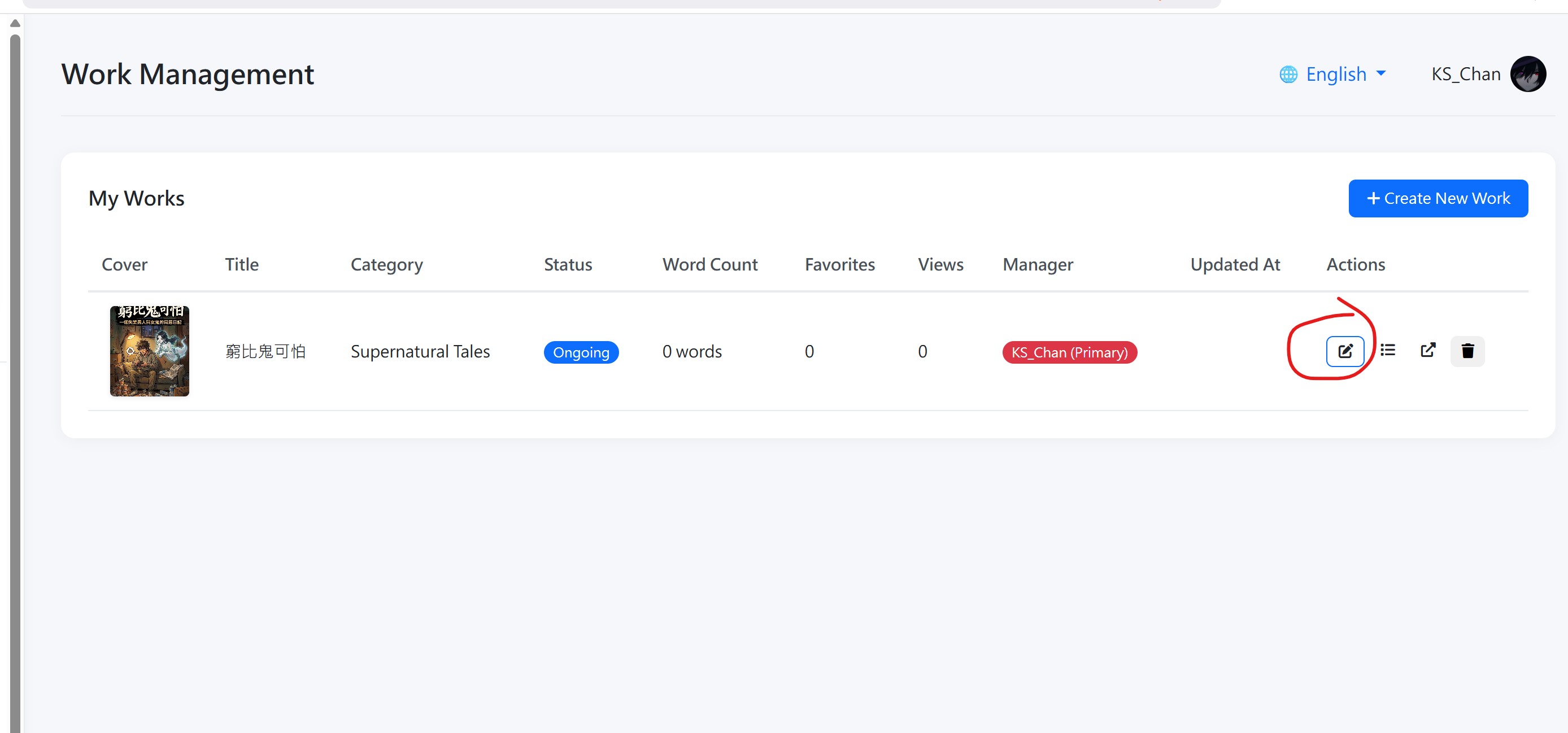Image resolution: width=1568 pixels, height=733 pixels.
Task: Click the edit work pencil icon
Action: (1345, 351)
